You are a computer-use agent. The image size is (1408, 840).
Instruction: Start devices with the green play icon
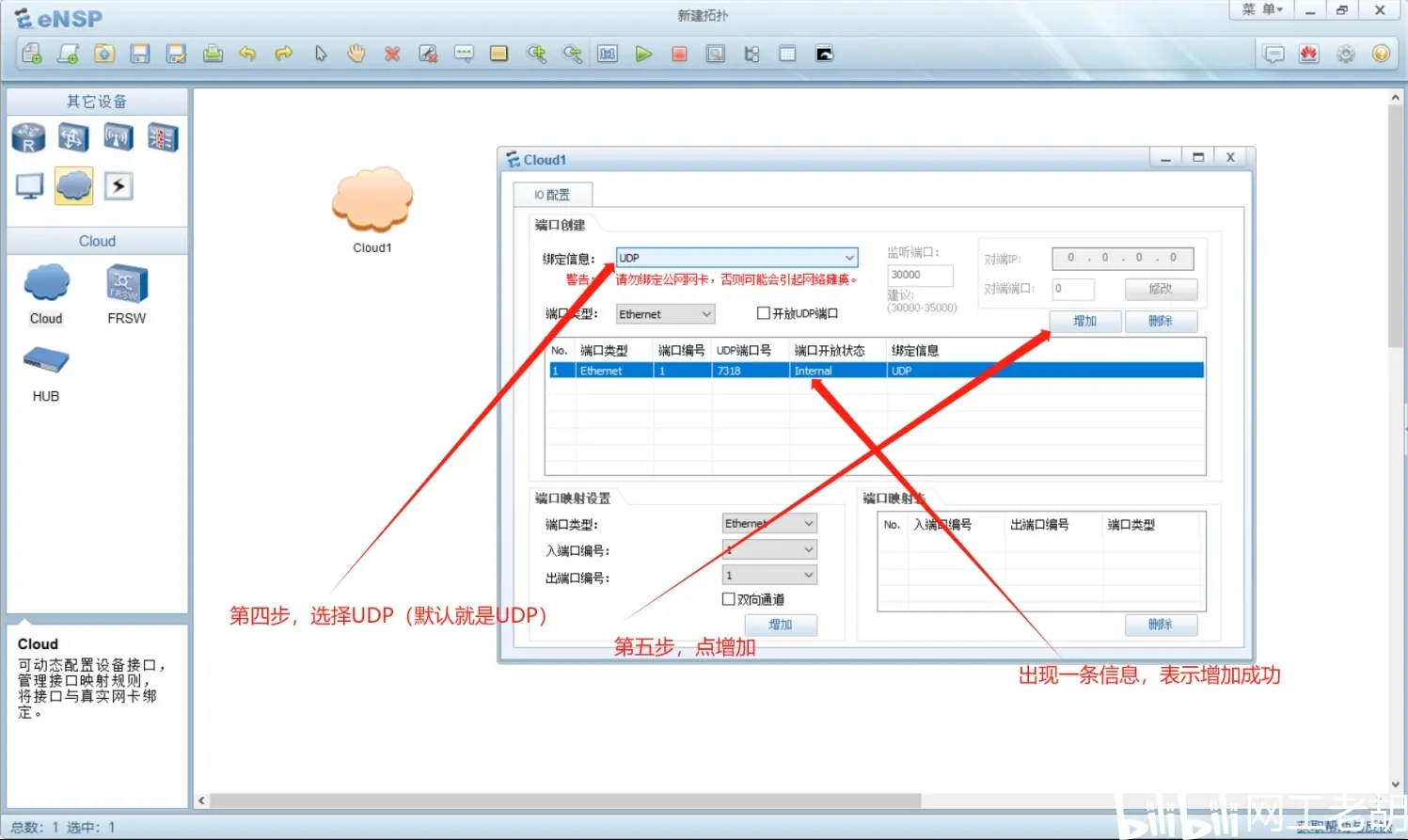643,54
